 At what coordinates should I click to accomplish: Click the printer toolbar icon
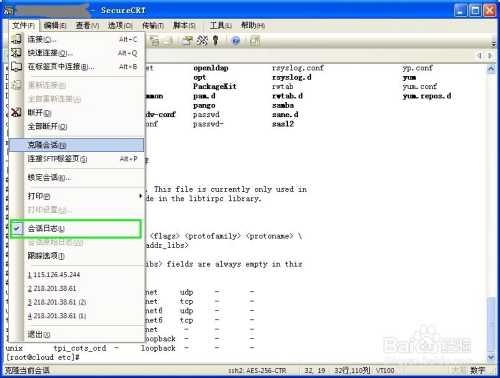pyautogui.click(x=168, y=41)
